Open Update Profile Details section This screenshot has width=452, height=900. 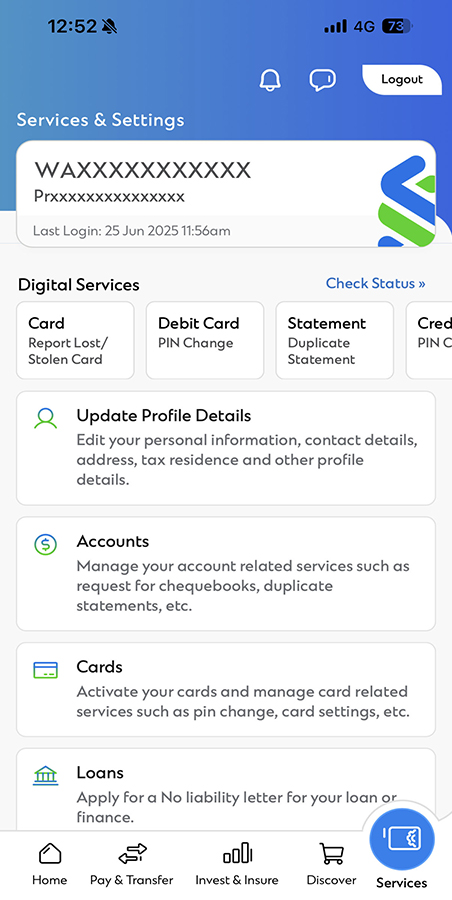[x=226, y=448]
